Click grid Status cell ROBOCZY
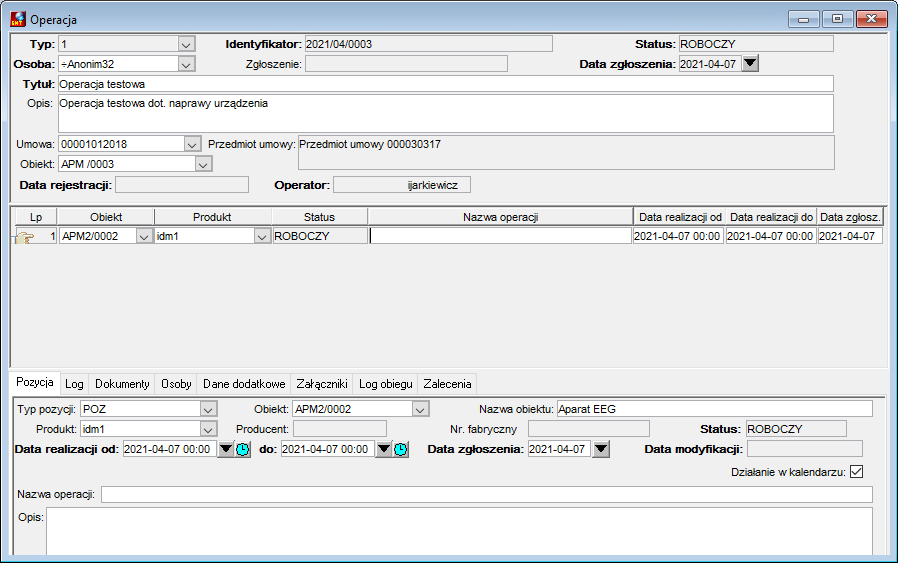The image size is (898, 564). (320, 236)
